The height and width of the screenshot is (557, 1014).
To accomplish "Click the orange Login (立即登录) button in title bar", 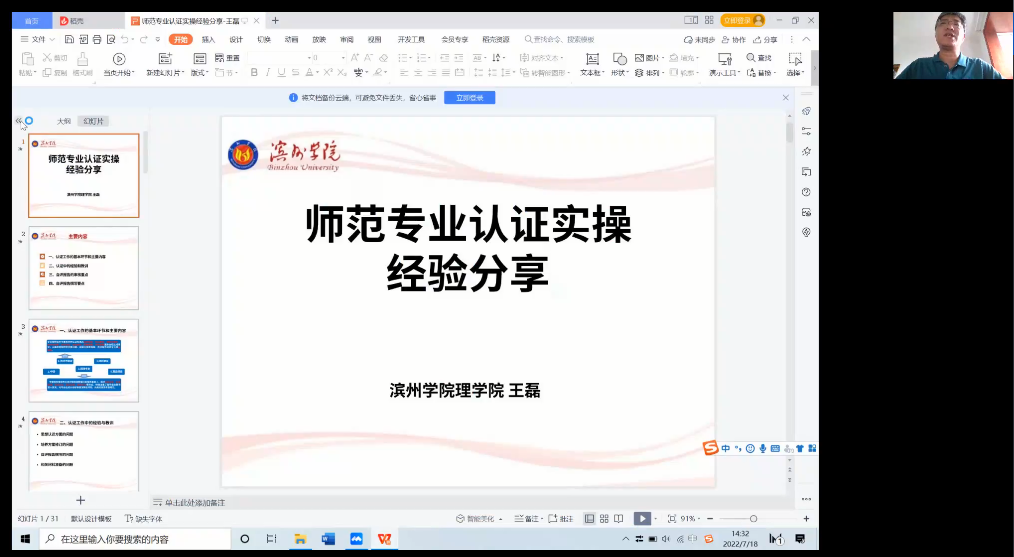I will click(742, 21).
